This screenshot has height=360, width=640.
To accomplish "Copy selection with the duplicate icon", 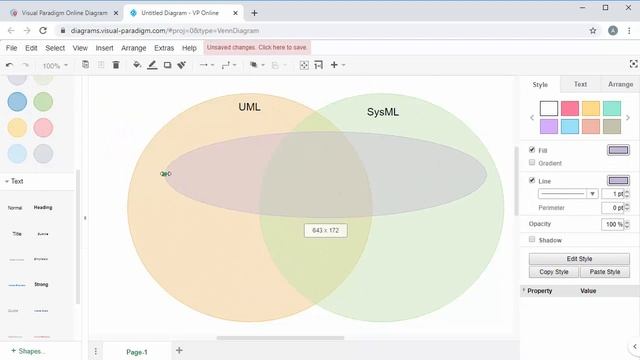I will [85, 64].
